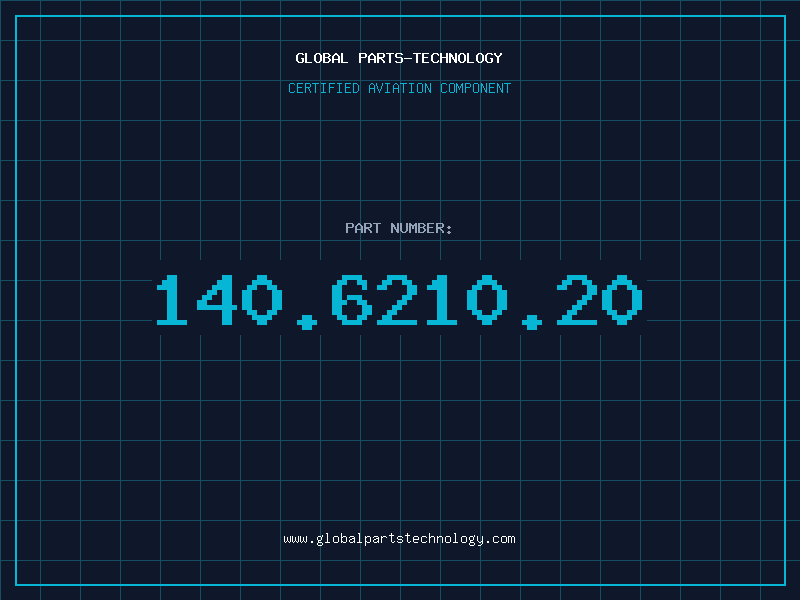Click the PART NUMBER: label

(399, 228)
